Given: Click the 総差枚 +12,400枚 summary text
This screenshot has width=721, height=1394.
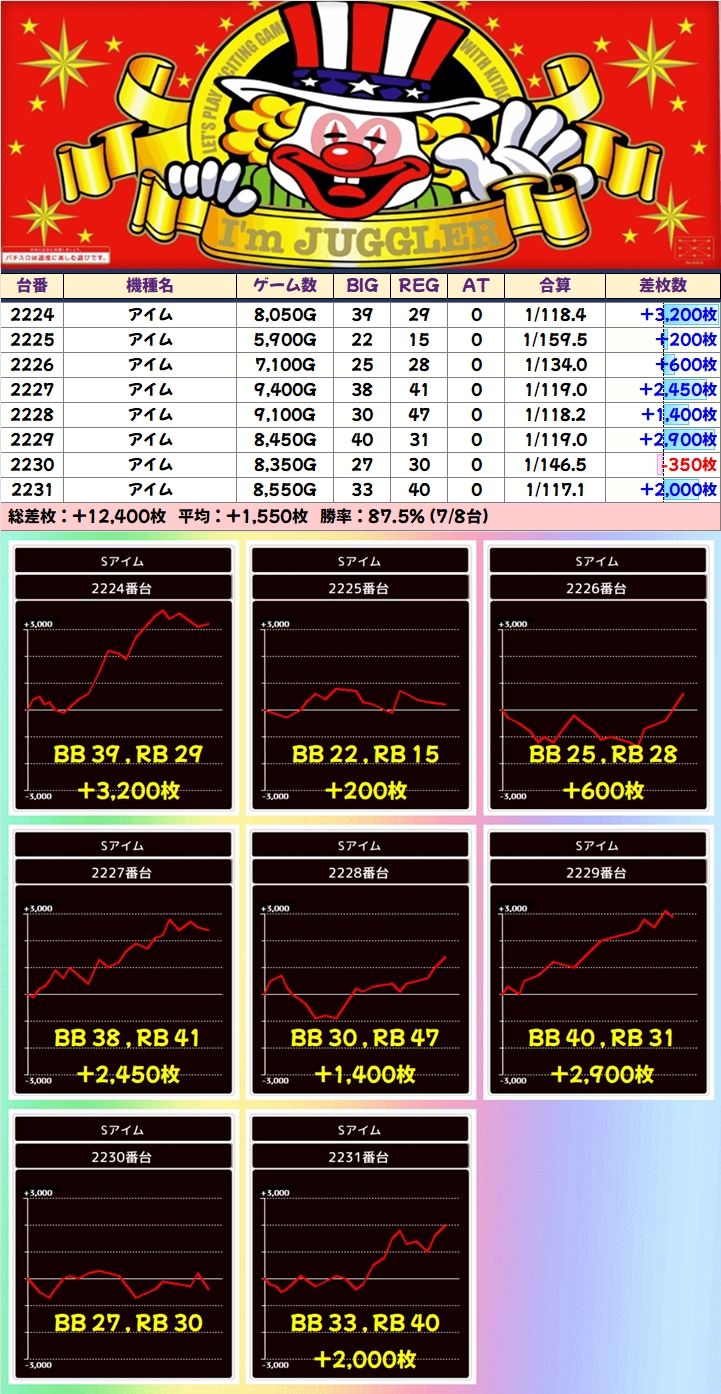Looking at the screenshot, I should (x=87, y=516).
